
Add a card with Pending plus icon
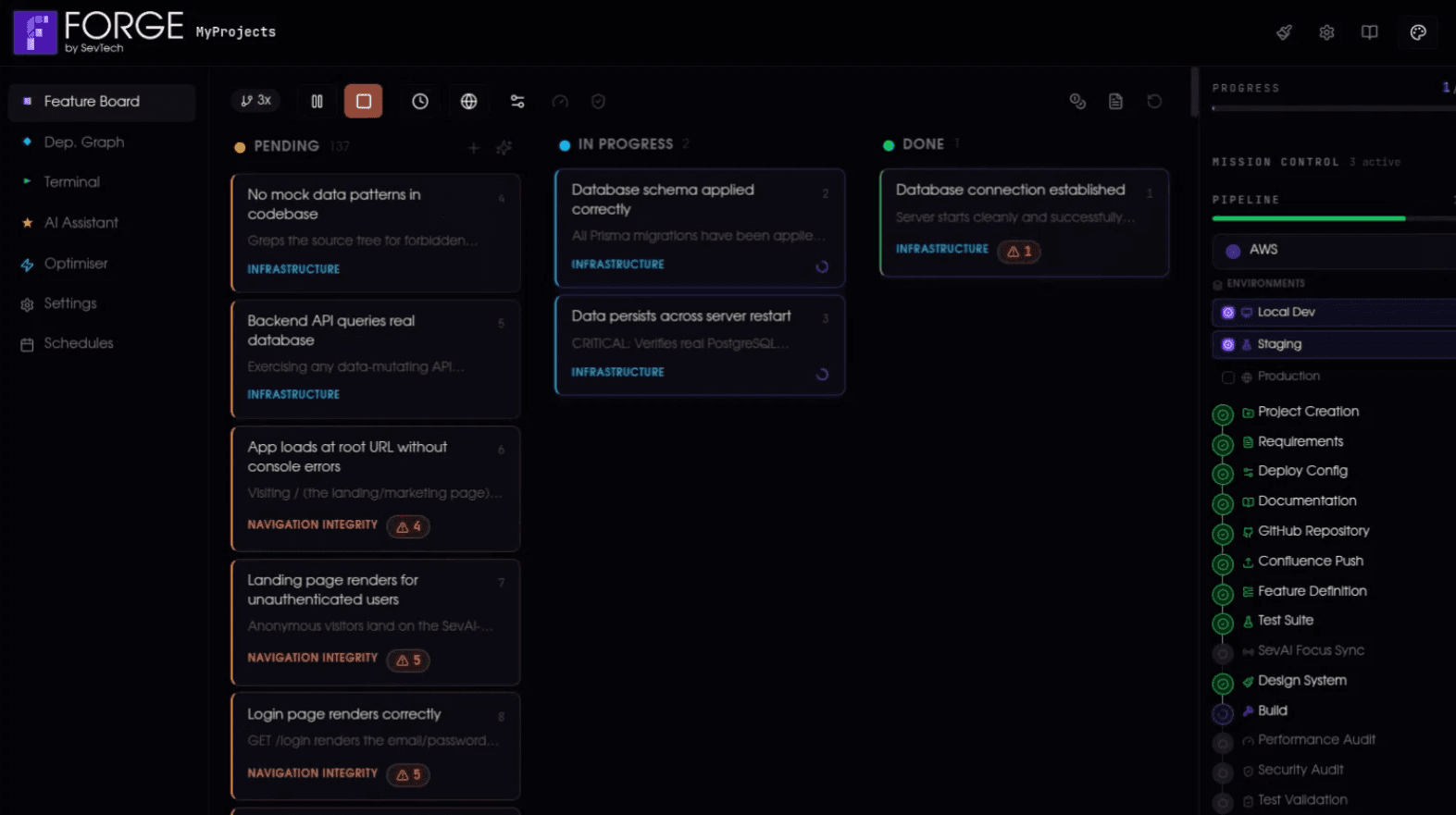[x=474, y=148]
